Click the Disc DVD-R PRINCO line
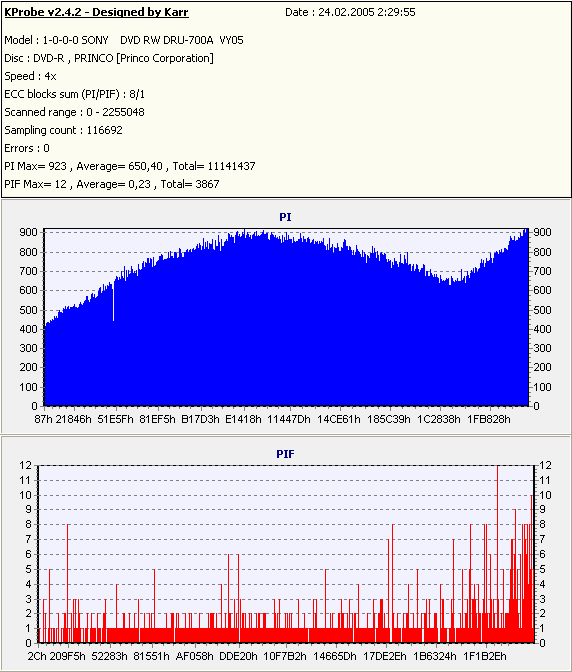 109,58
